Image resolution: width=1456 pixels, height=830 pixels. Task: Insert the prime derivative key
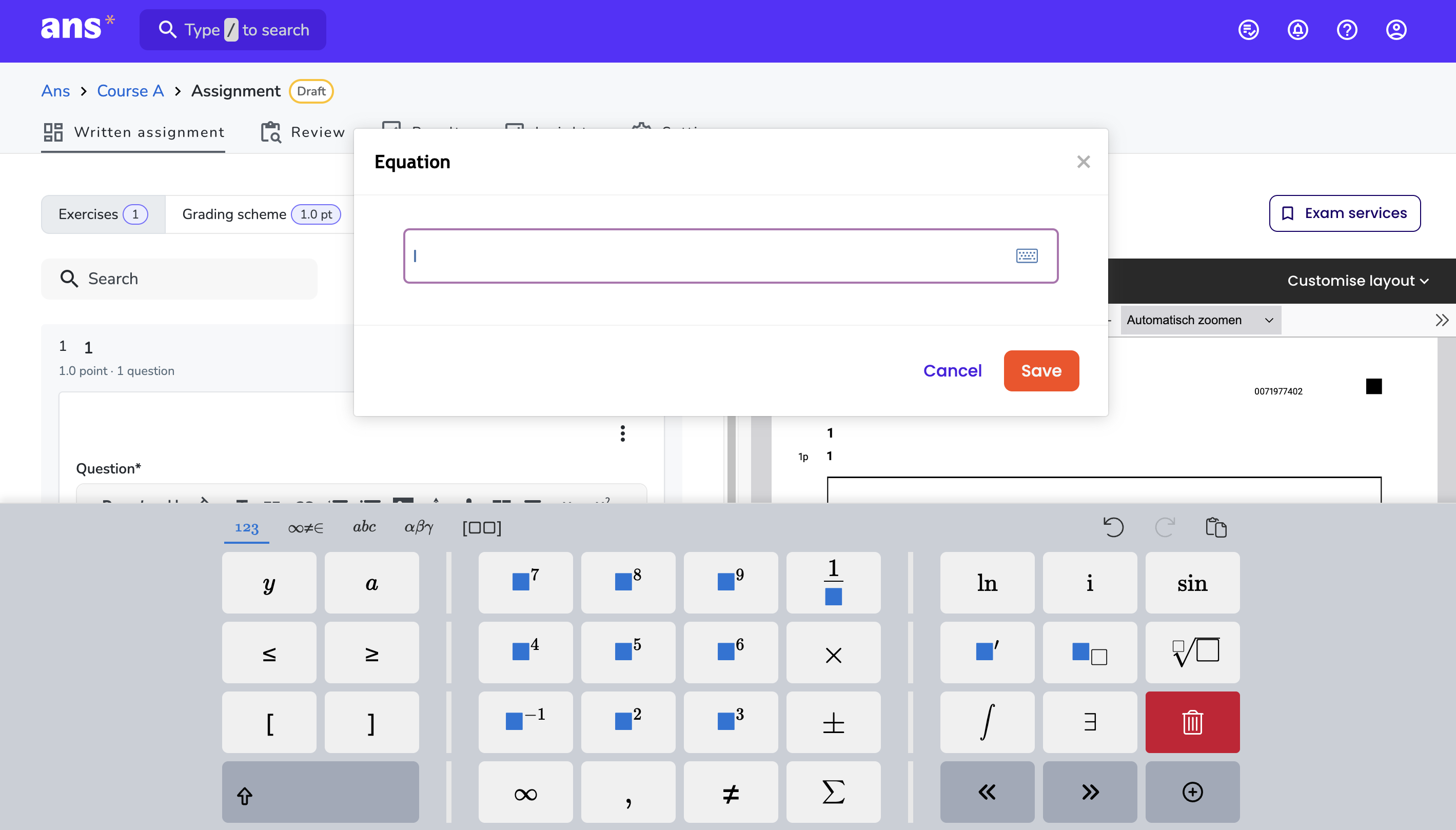coord(988,653)
